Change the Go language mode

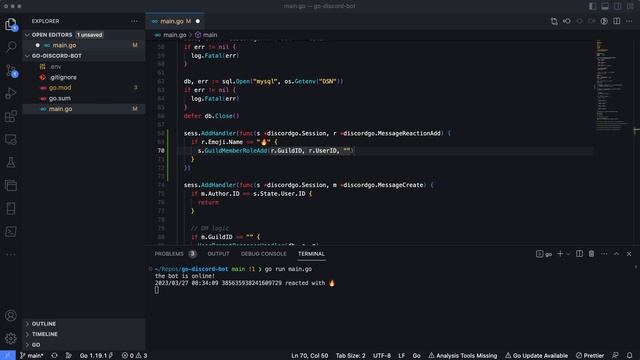(x=416, y=356)
